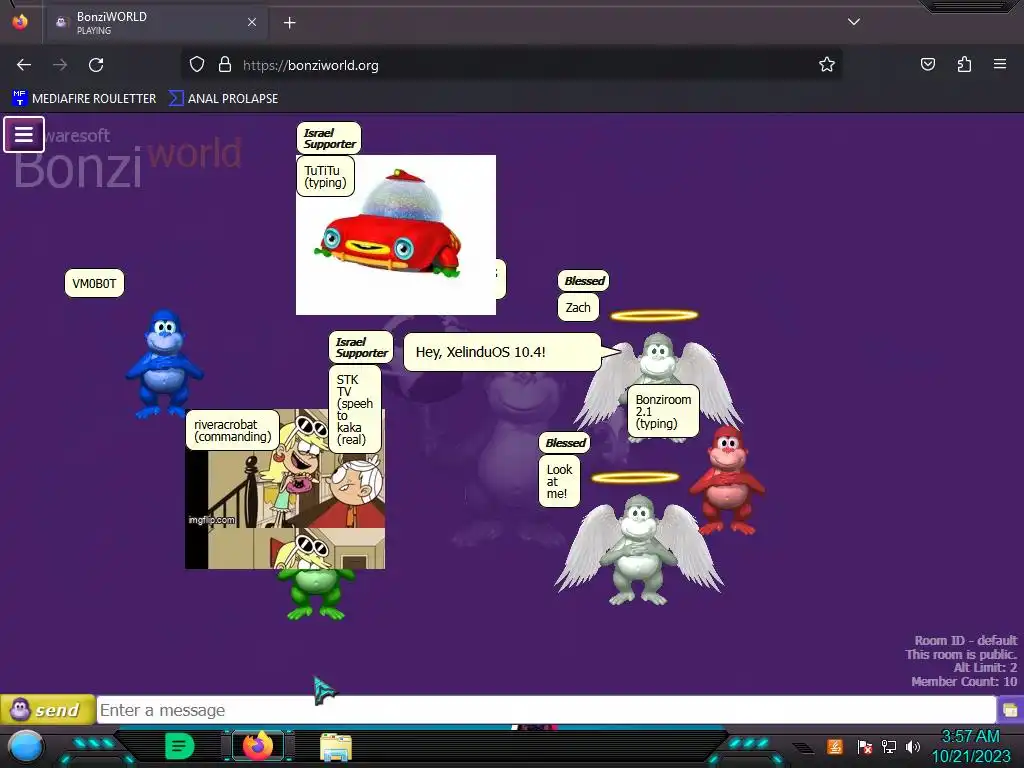Open the Firefox application menu
1024x768 pixels.
tap(1000, 64)
